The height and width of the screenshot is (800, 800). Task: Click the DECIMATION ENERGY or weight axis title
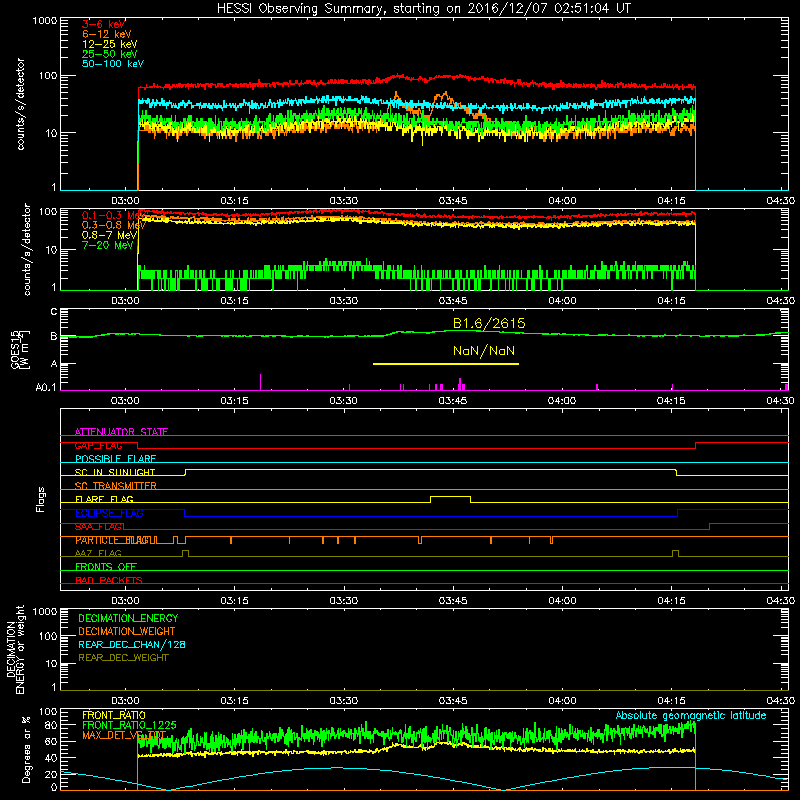coord(15,649)
